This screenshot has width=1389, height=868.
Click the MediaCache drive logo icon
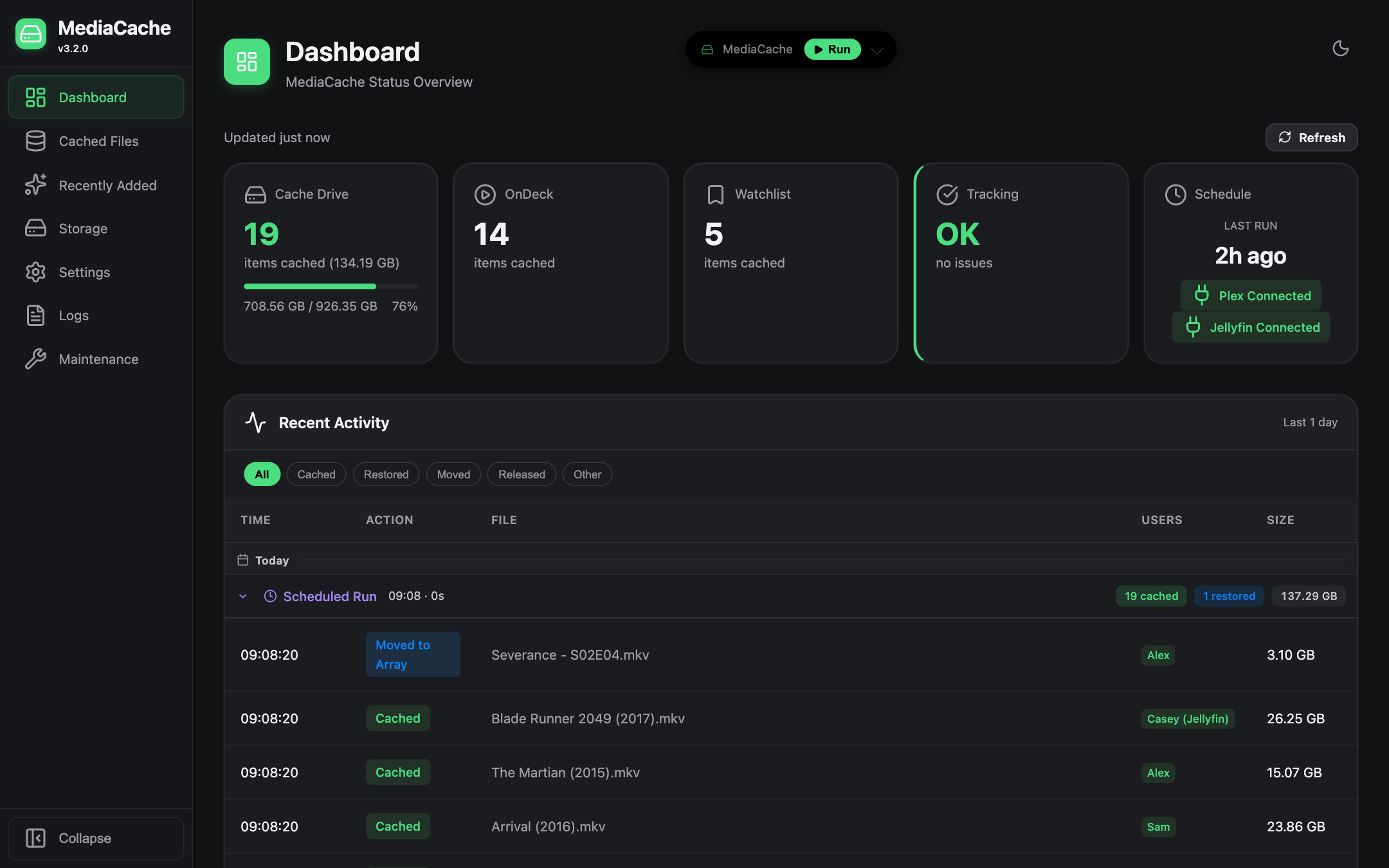click(x=31, y=34)
